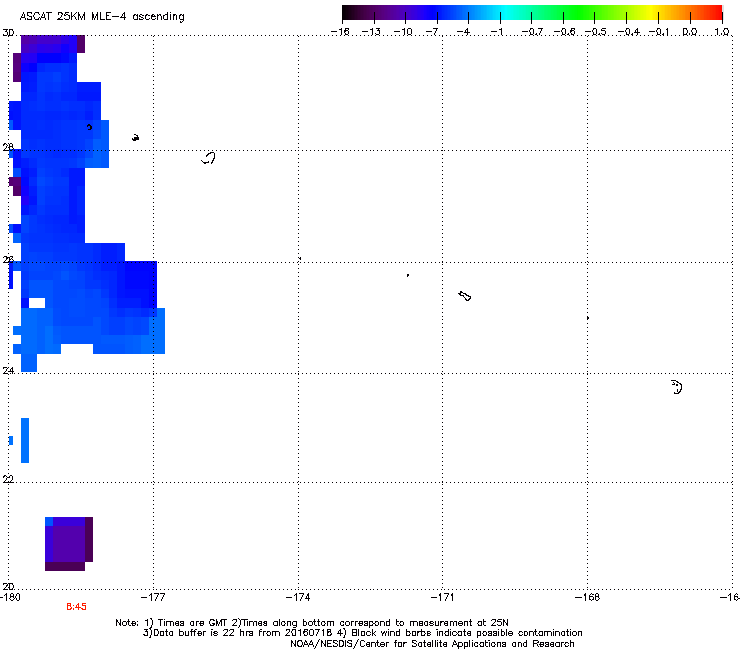Click the red '8:45' time label
Screen dimensions: 740x650
[76, 607]
